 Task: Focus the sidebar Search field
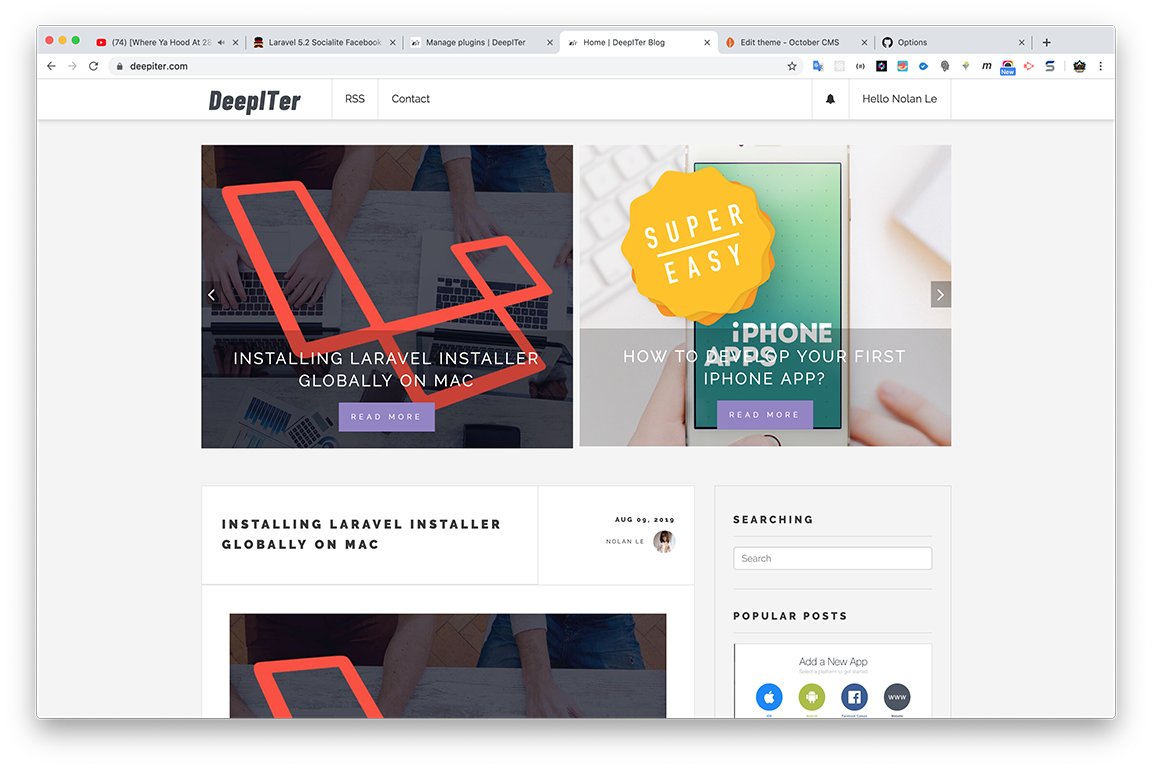point(832,559)
